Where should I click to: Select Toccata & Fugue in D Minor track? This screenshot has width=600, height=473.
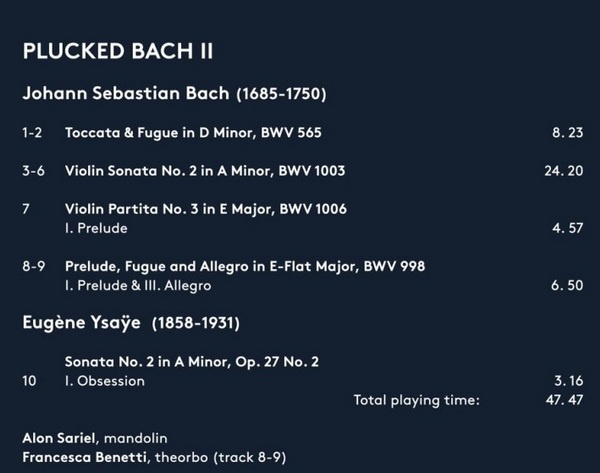click(193, 133)
